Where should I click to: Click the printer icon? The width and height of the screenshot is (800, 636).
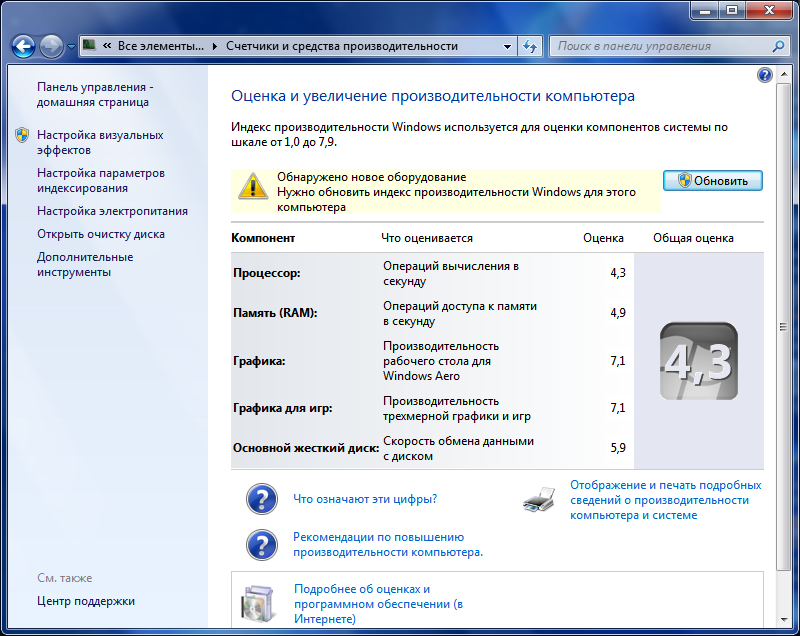point(539,499)
